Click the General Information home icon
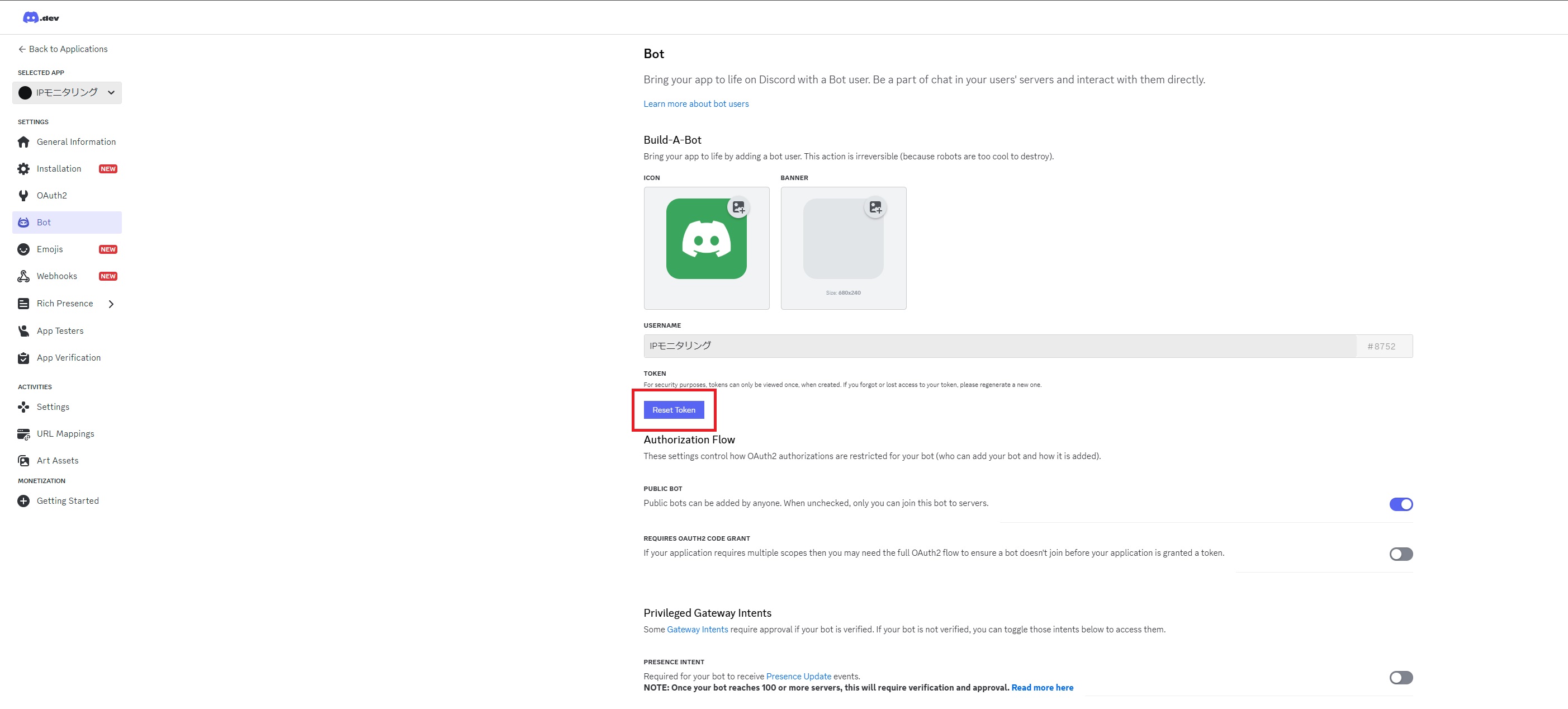Screen dimensions: 1568x709 23,142
